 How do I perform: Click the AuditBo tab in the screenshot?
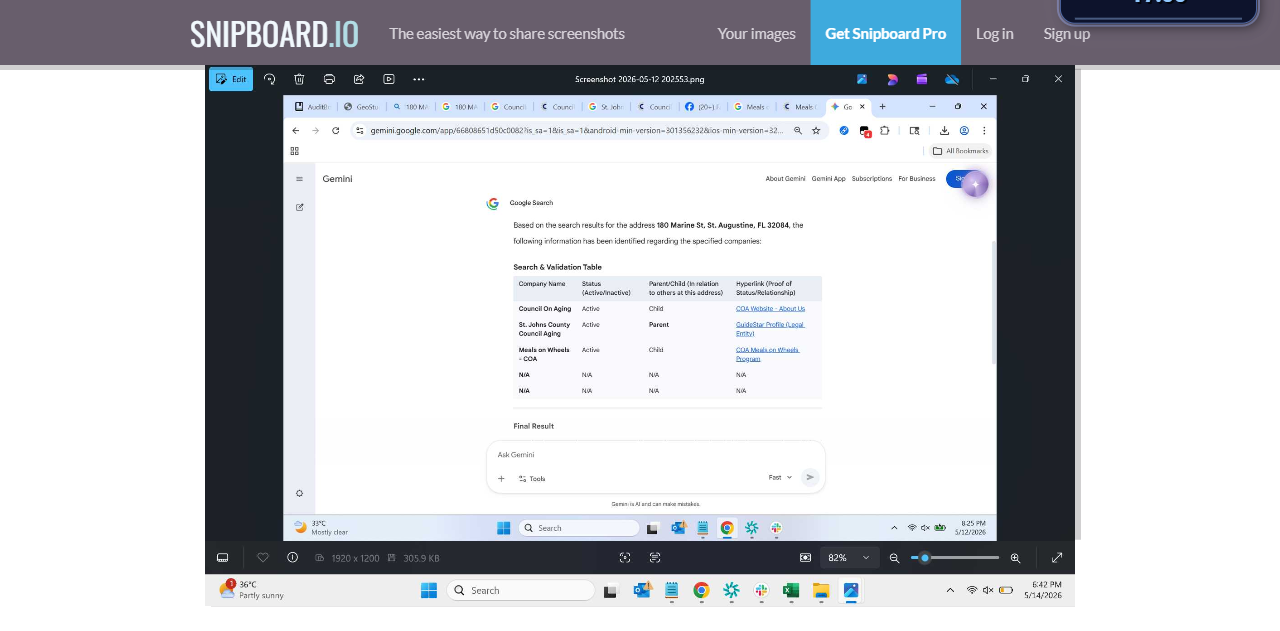coord(312,106)
